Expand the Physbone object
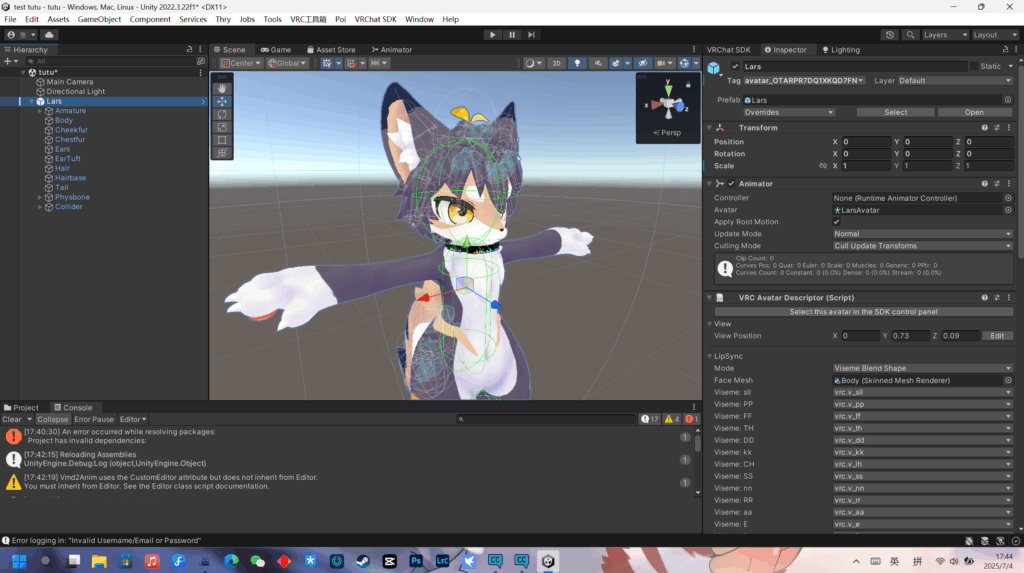Viewport: 1024px width, 573px height. click(x=40, y=197)
